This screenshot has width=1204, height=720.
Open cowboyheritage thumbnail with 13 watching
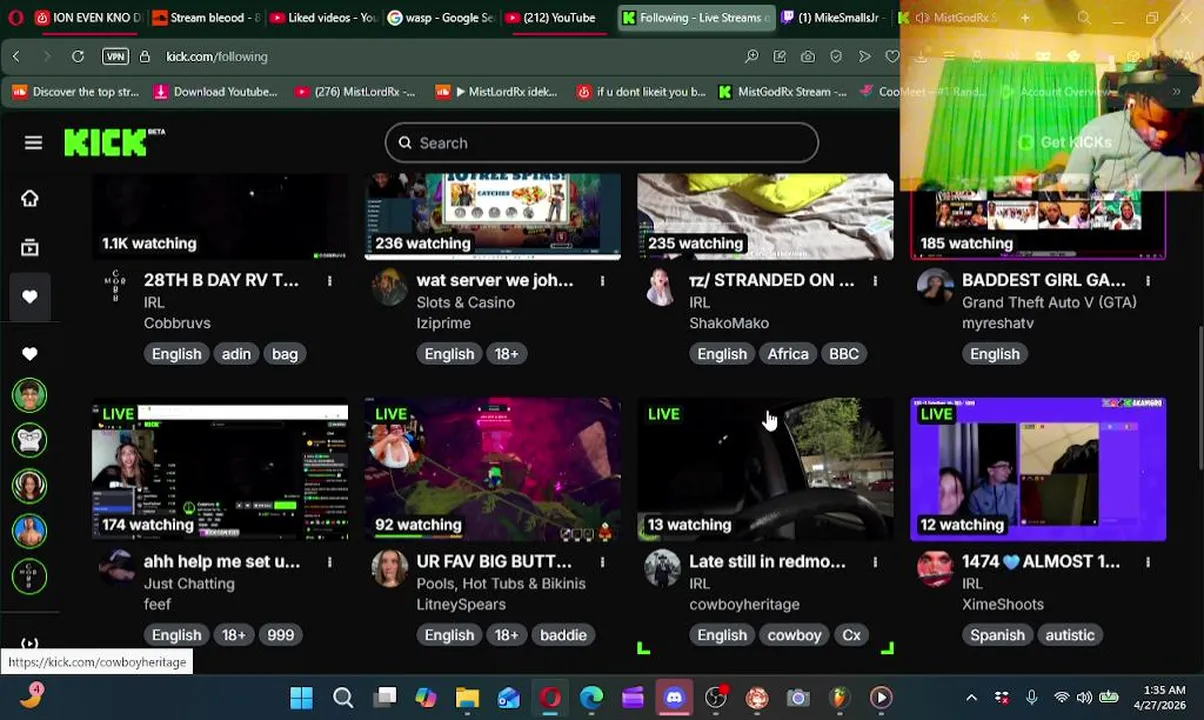(x=766, y=469)
